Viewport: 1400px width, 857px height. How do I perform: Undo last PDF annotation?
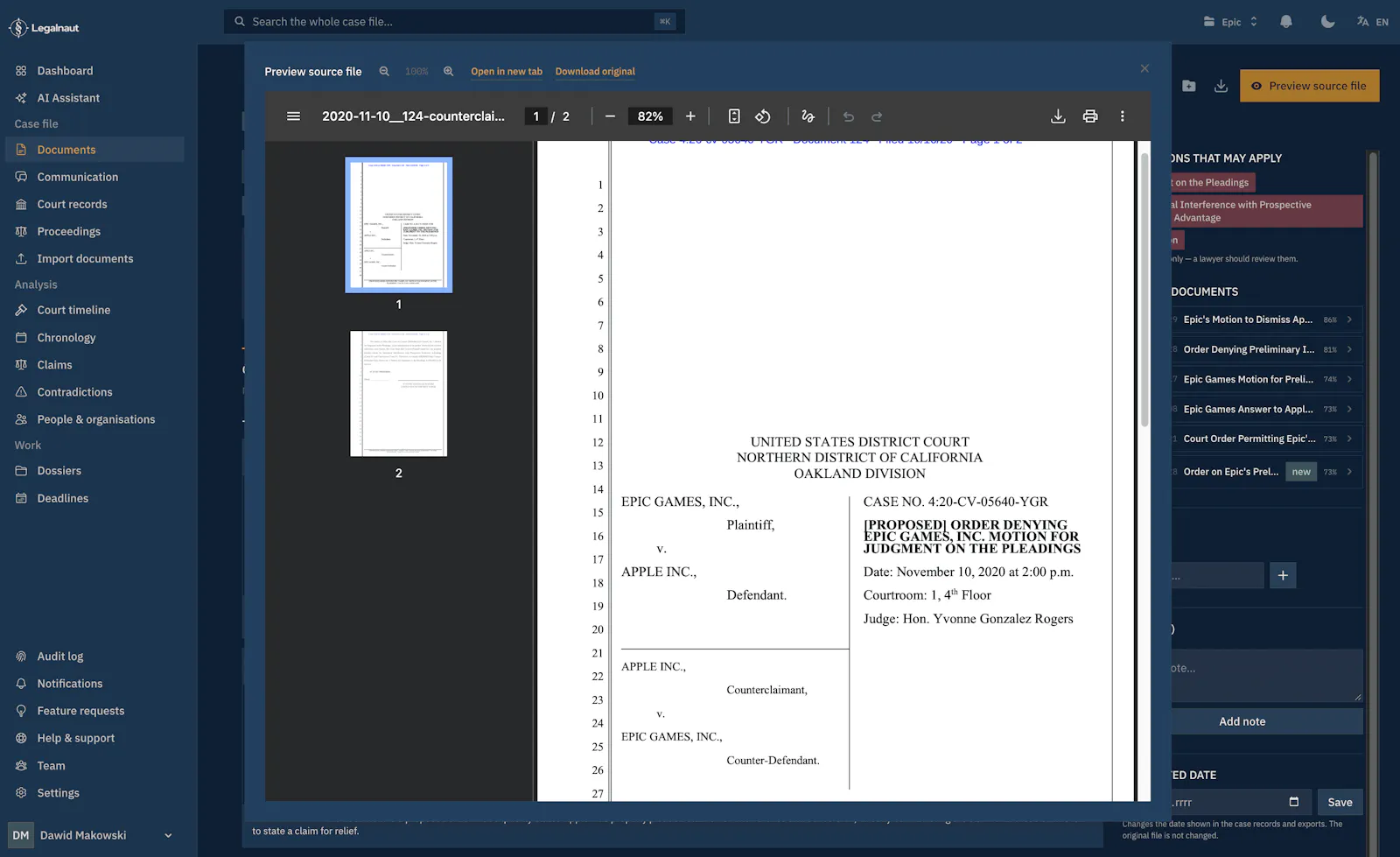click(x=848, y=116)
